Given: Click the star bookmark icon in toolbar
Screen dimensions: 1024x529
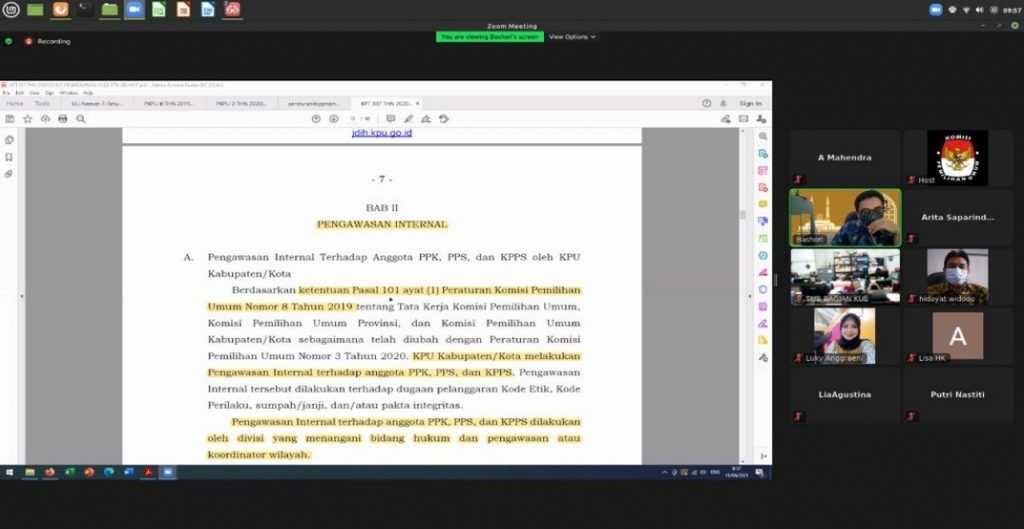Looking at the screenshot, I should pos(28,118).
